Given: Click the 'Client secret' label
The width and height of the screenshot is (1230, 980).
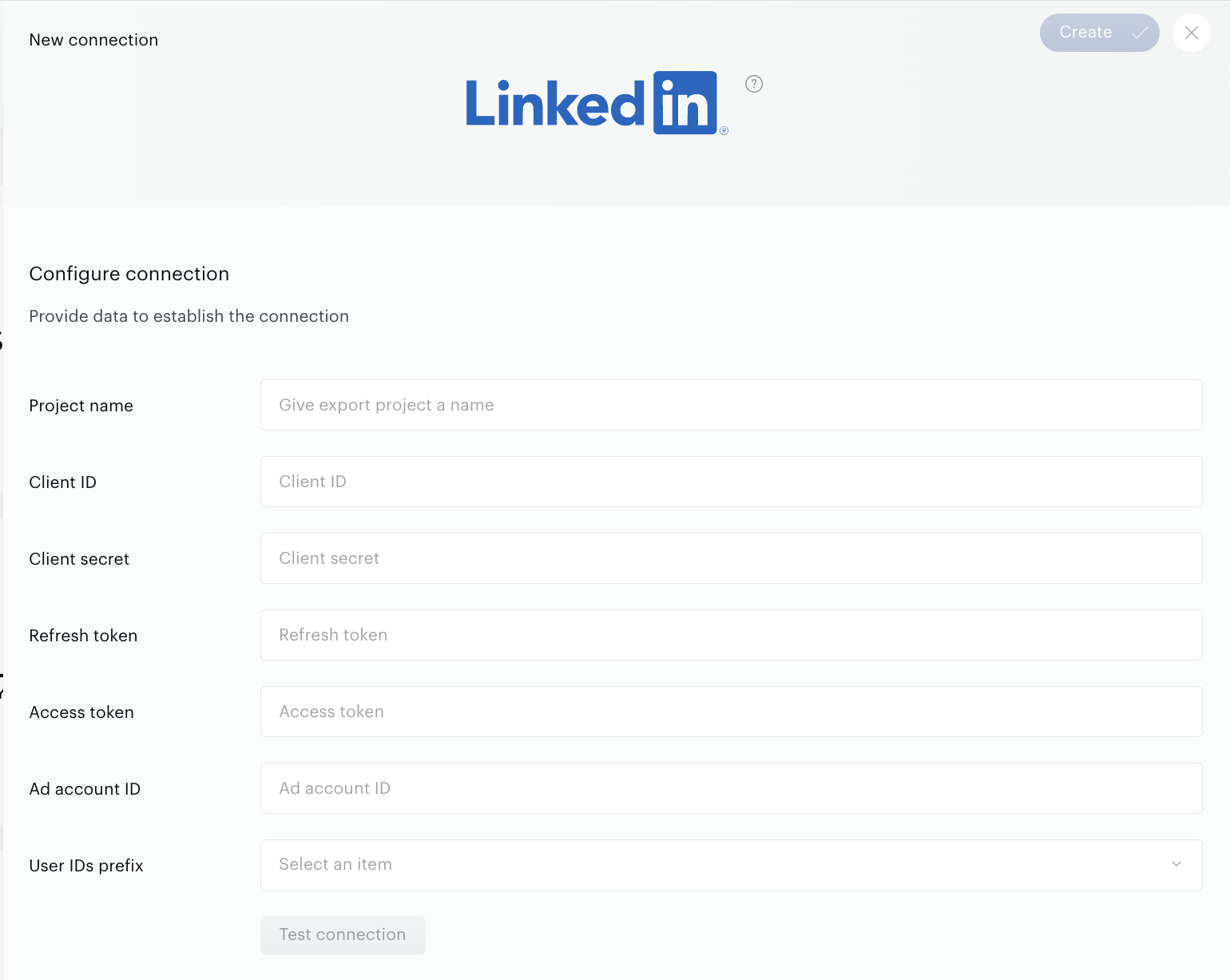Looking at the screenshot, I should 79,559.
